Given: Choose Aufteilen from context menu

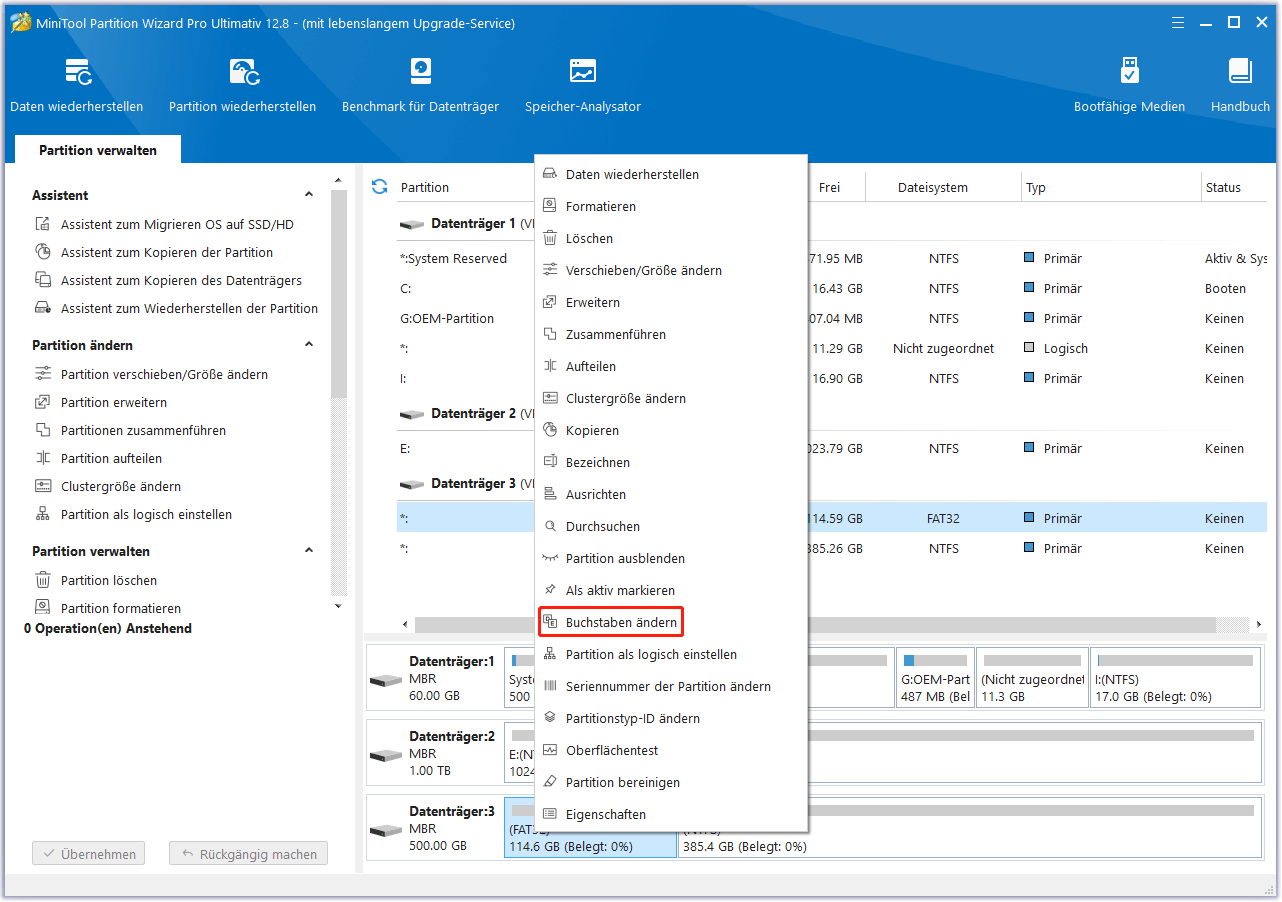Looking at the screenshot, I should (x=671, y=367).
